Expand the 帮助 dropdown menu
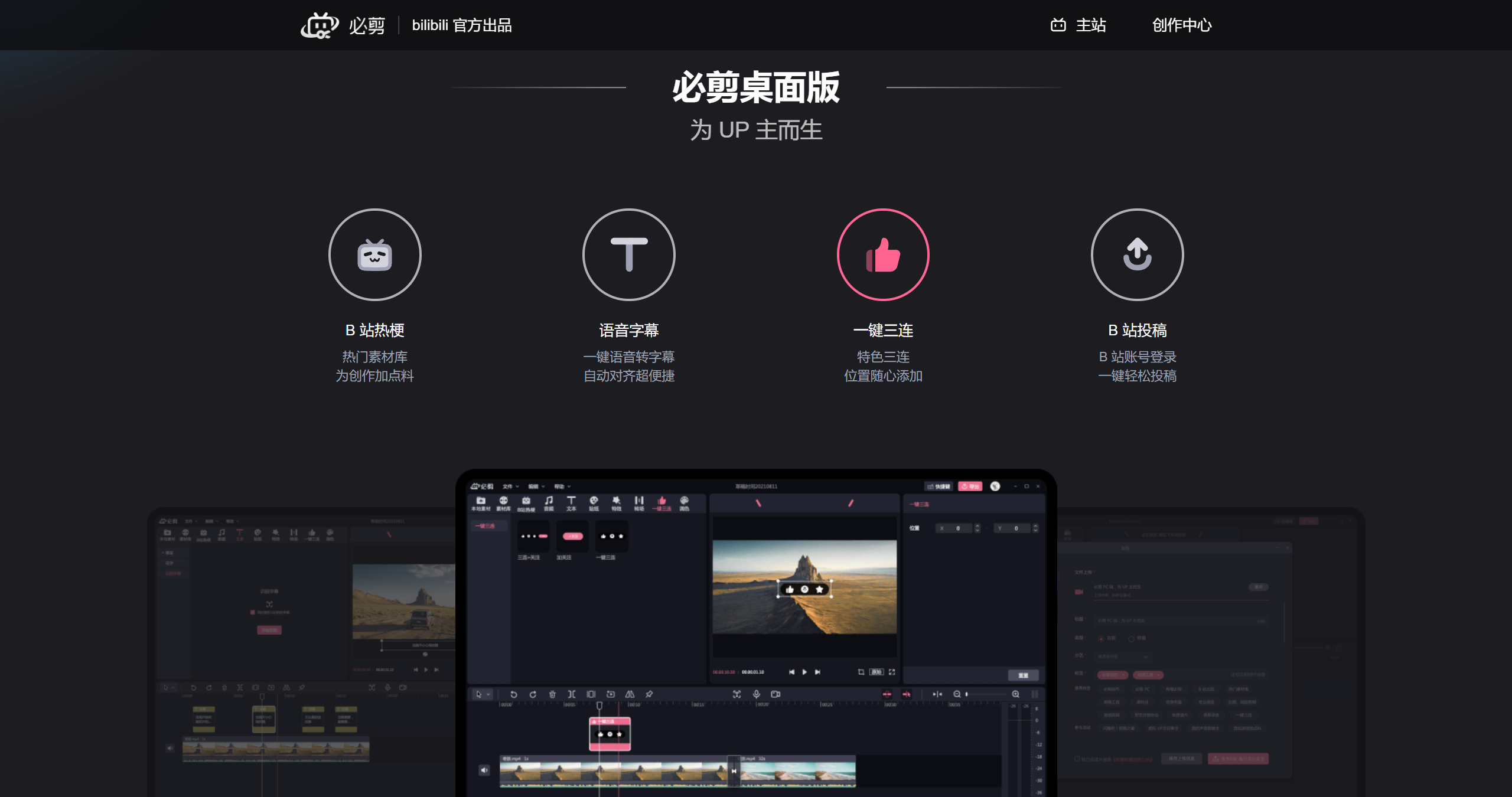Image resolution: width=1512 pixels, height=797 pixels. tap(562, 486)
